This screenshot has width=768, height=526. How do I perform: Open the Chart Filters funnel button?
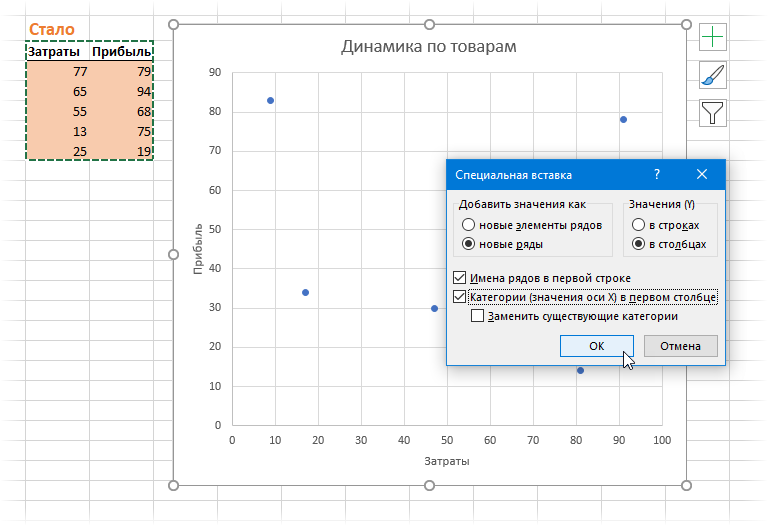click(x=713, y=113)
